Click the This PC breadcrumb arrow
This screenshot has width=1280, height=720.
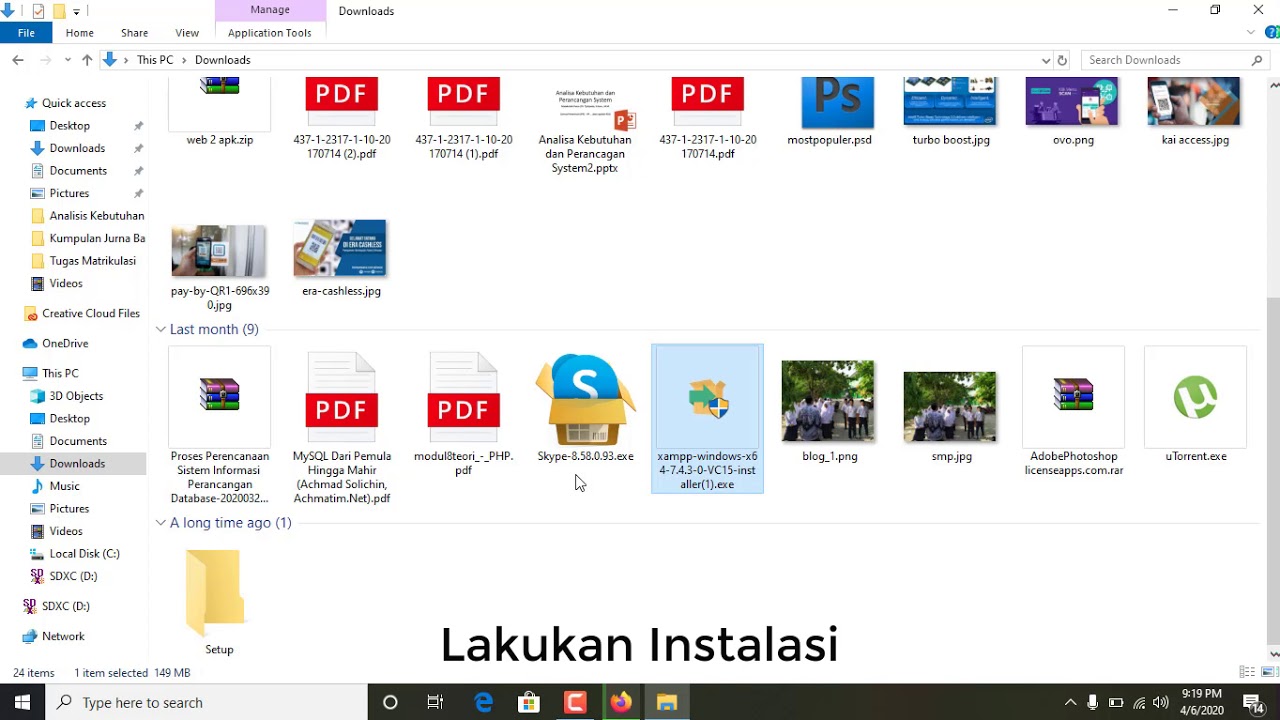tap(183, 60)
